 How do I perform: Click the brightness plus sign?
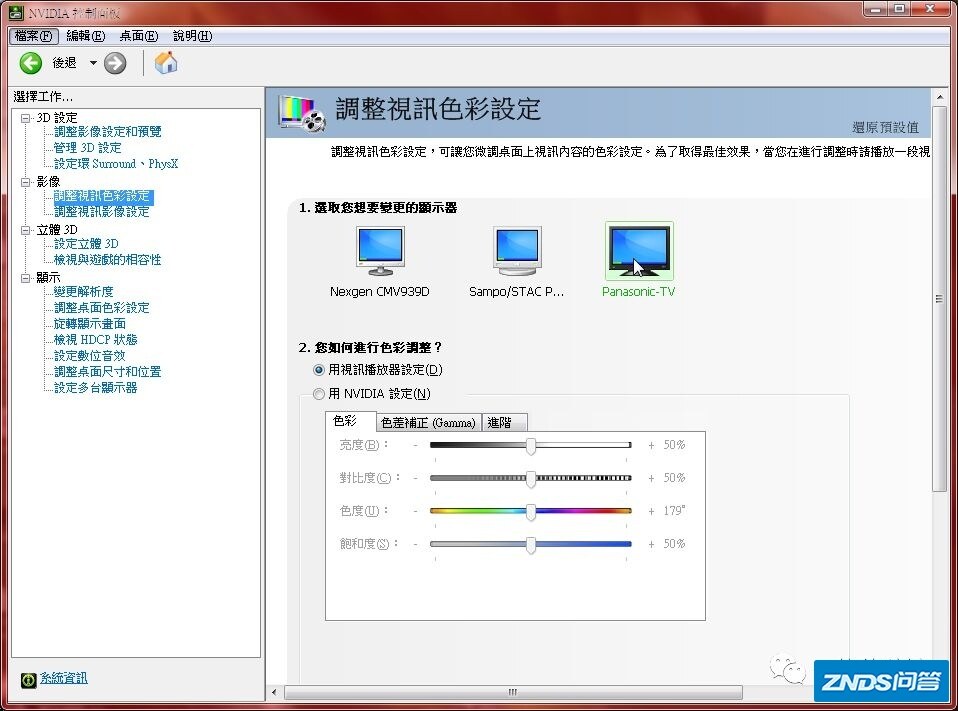[x=651, y=446]
